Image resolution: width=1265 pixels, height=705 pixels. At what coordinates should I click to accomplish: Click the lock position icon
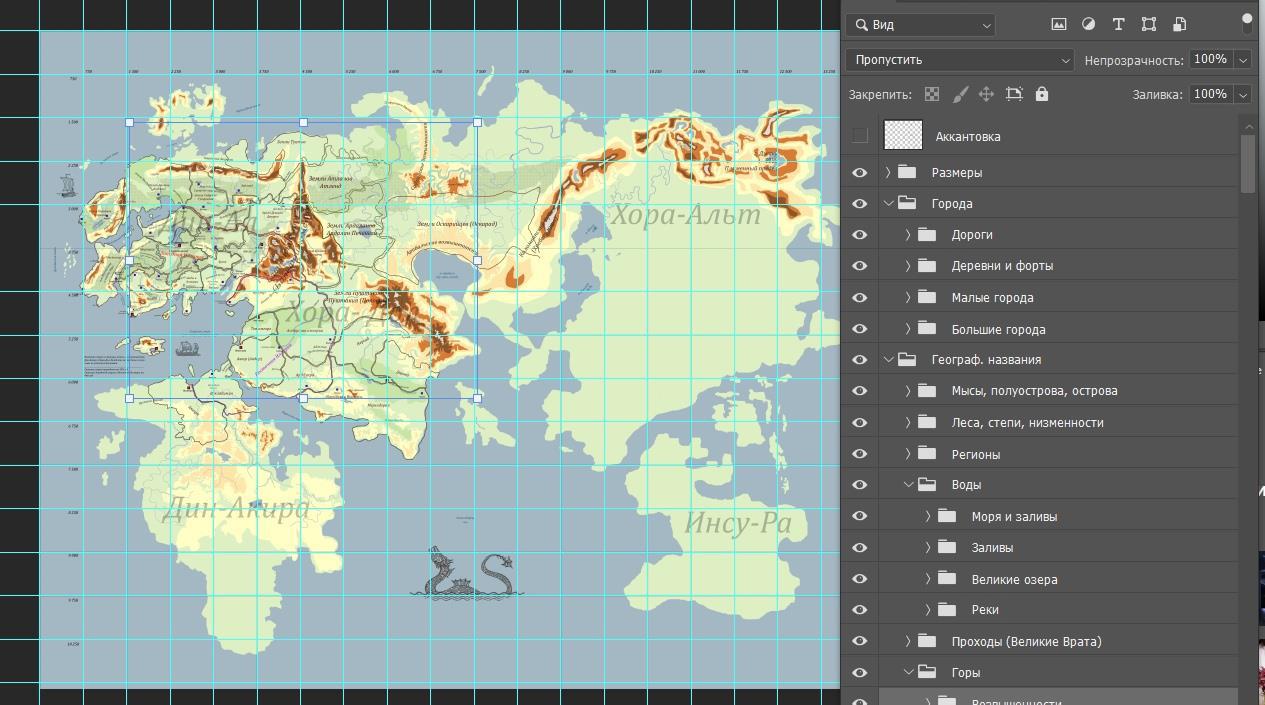(986, 94)
